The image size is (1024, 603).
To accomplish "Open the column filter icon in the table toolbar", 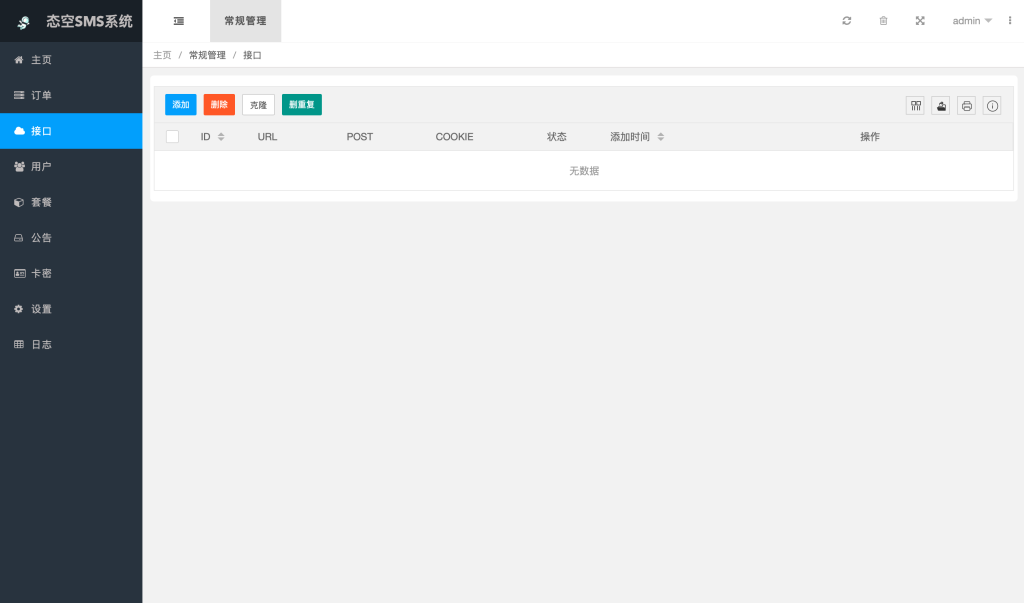I will pyautogui.click(x=915, y=106).
